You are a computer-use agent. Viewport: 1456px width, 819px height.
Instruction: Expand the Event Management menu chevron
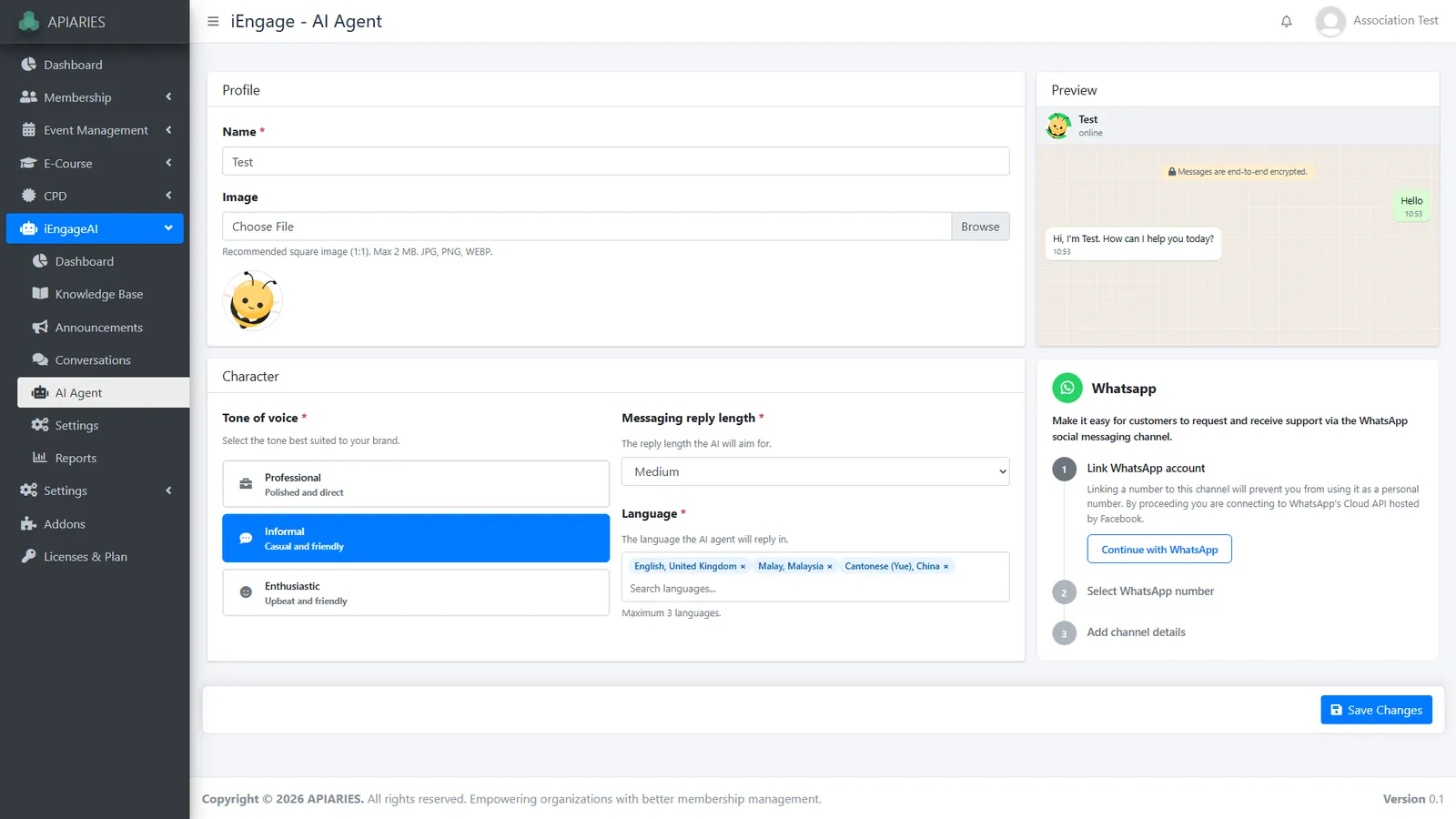click(x=168, y=130)
